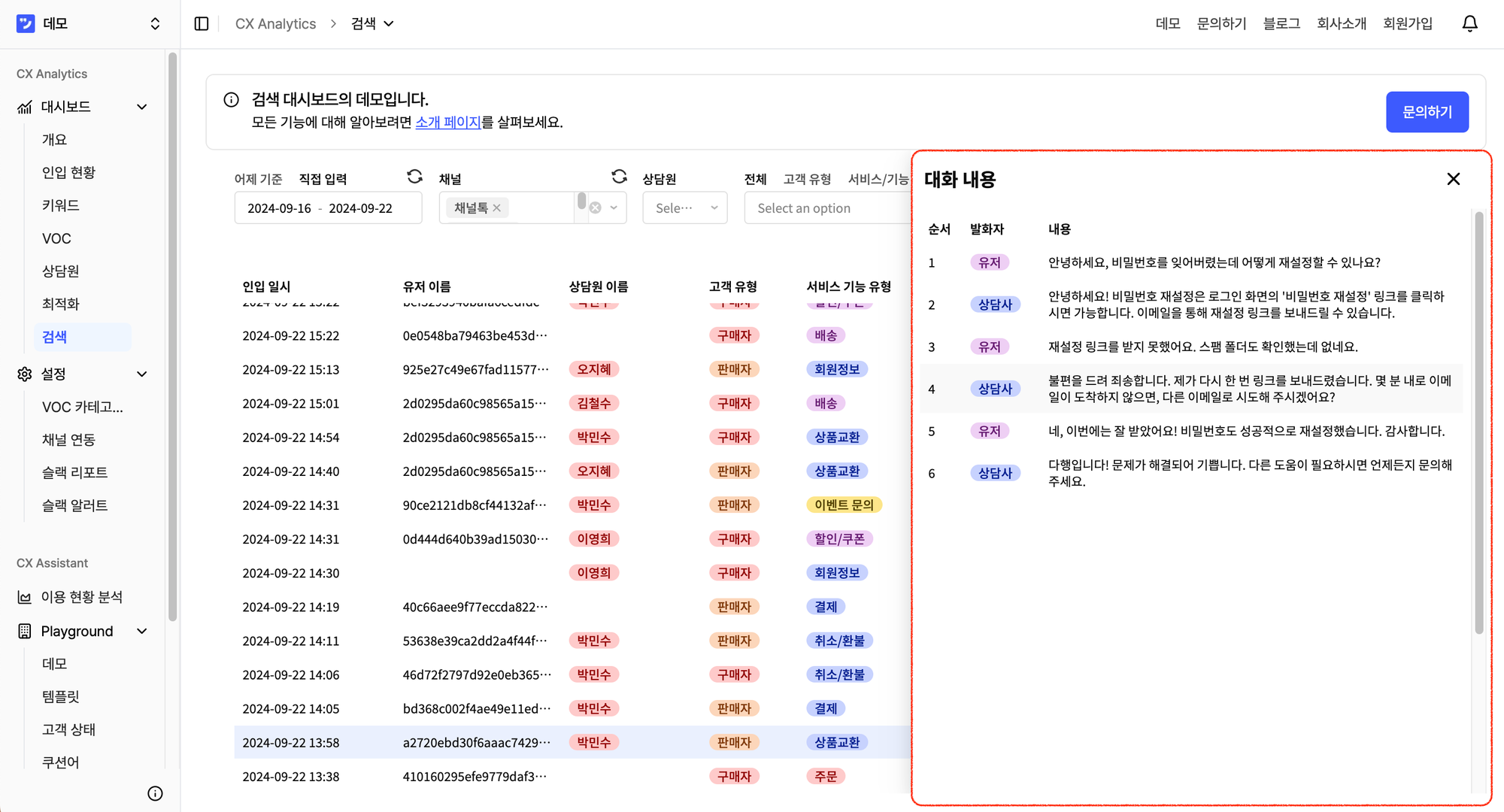Select the 대시보드 chart icon

tap(25, 106)
